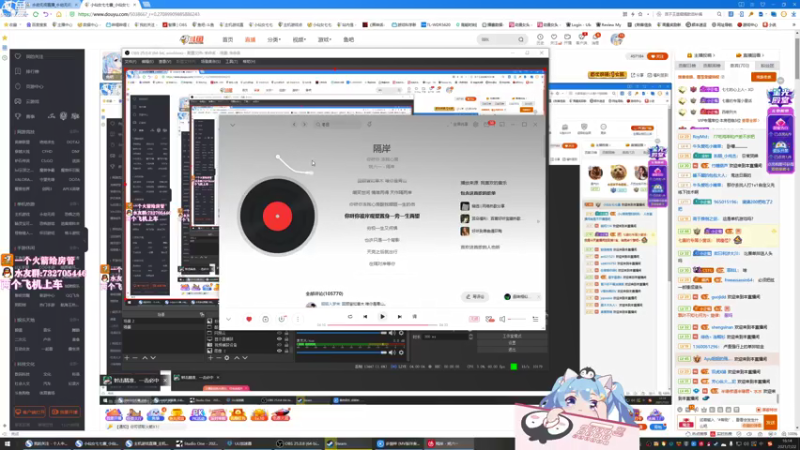Viewport: 800px width, 450px height.
Task: Click the add scene plus button in OBS
Action: 127,358
